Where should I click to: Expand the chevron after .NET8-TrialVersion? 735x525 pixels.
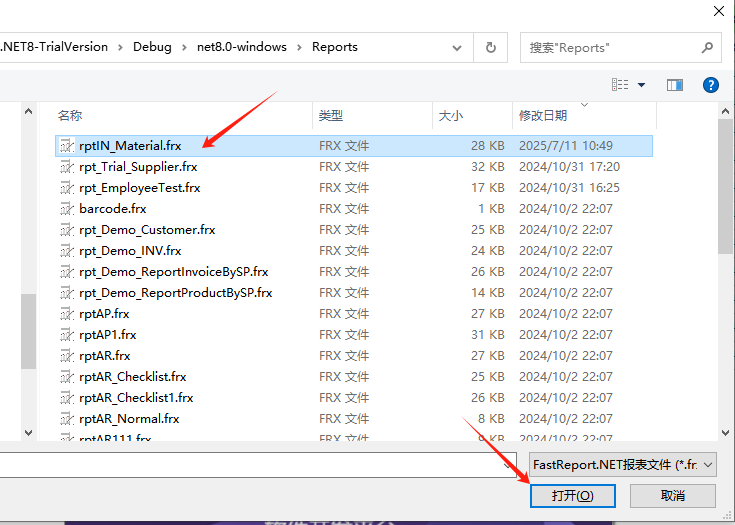[x=120, y=47]
